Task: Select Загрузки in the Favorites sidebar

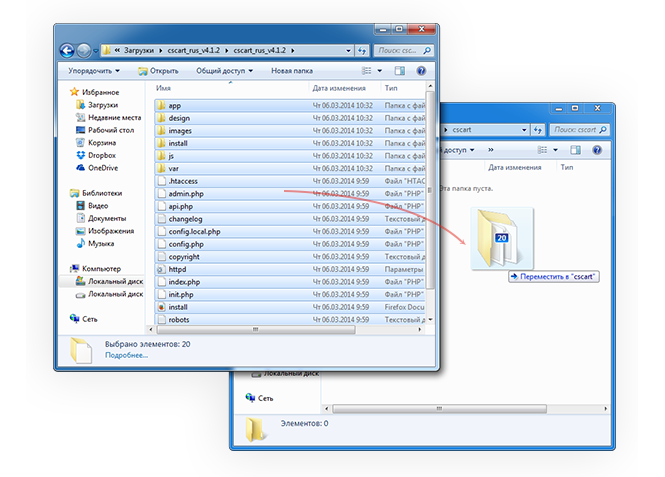Action: pyautogui.click(x=104, y=104)
